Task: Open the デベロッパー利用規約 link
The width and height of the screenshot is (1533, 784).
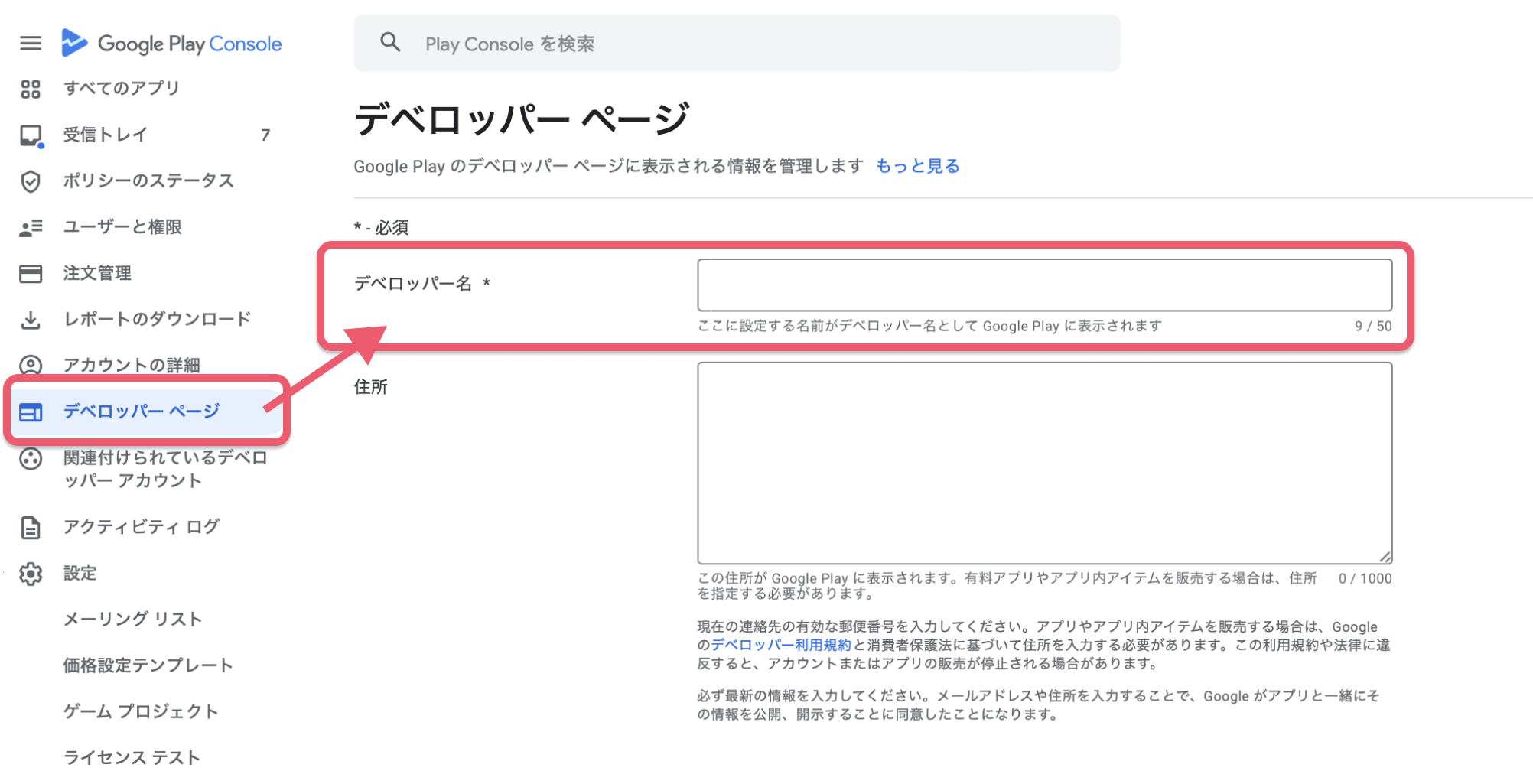Action: point(781,645)
